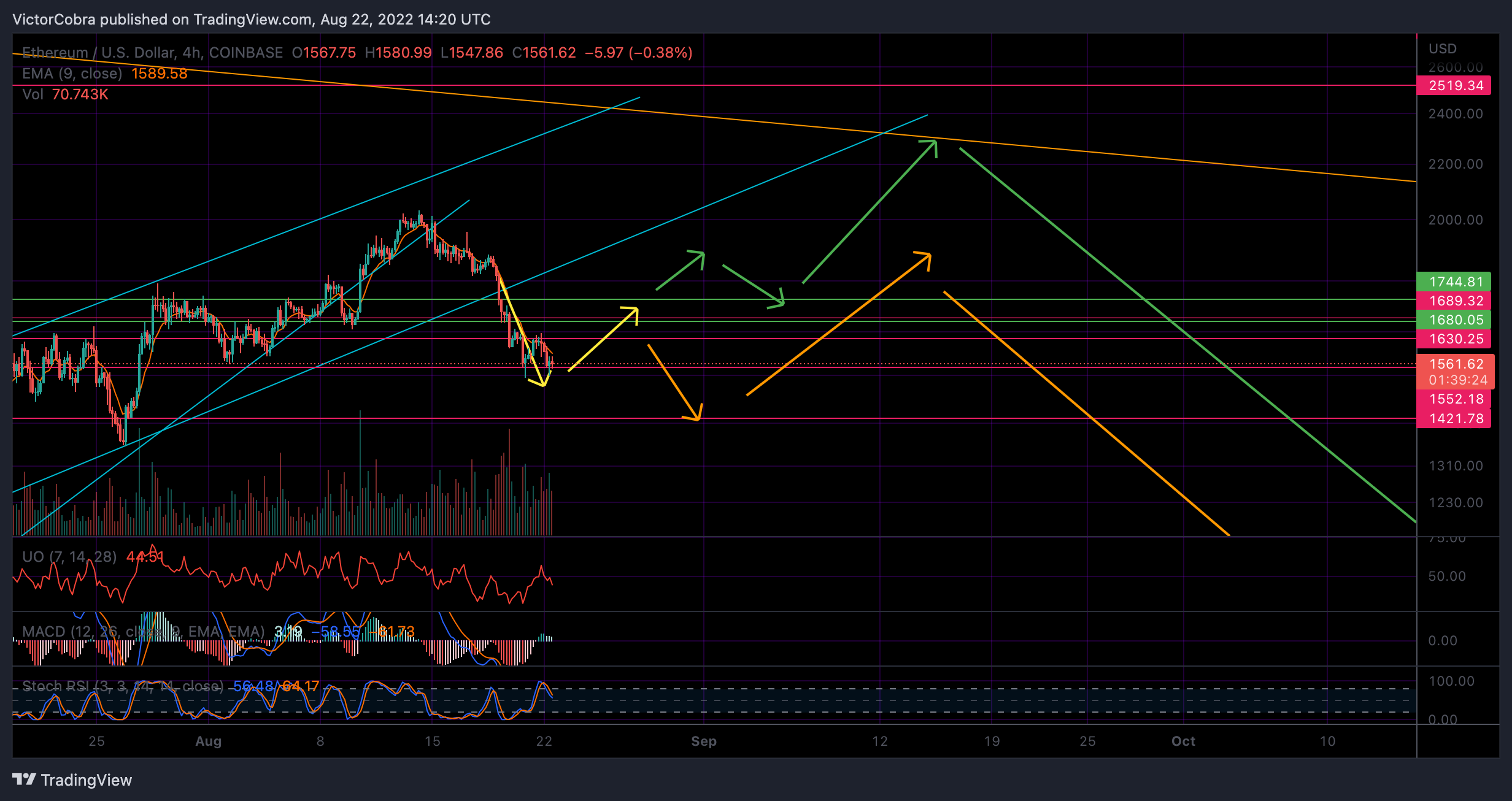Click the TradingView logo at the bottom
Image resolution: width=1512 pixels, height=801 pixels.
(72, 780)
